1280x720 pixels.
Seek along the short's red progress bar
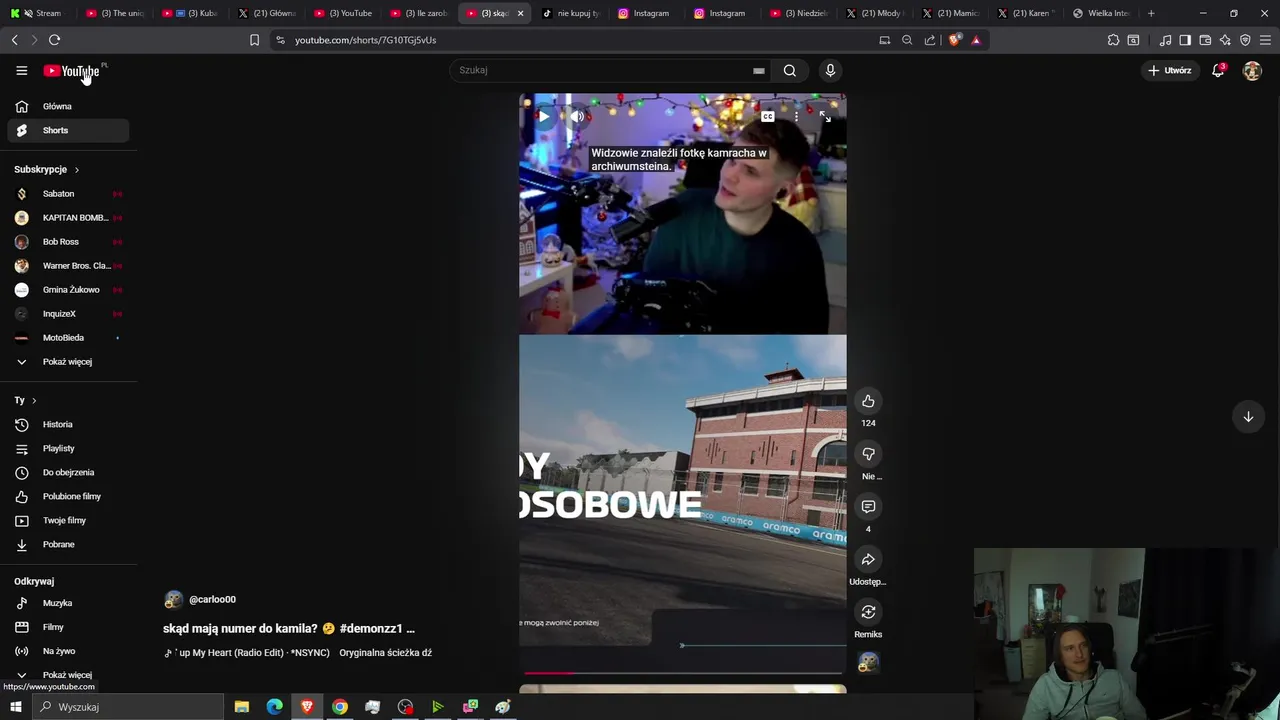[x=682, y=673]
